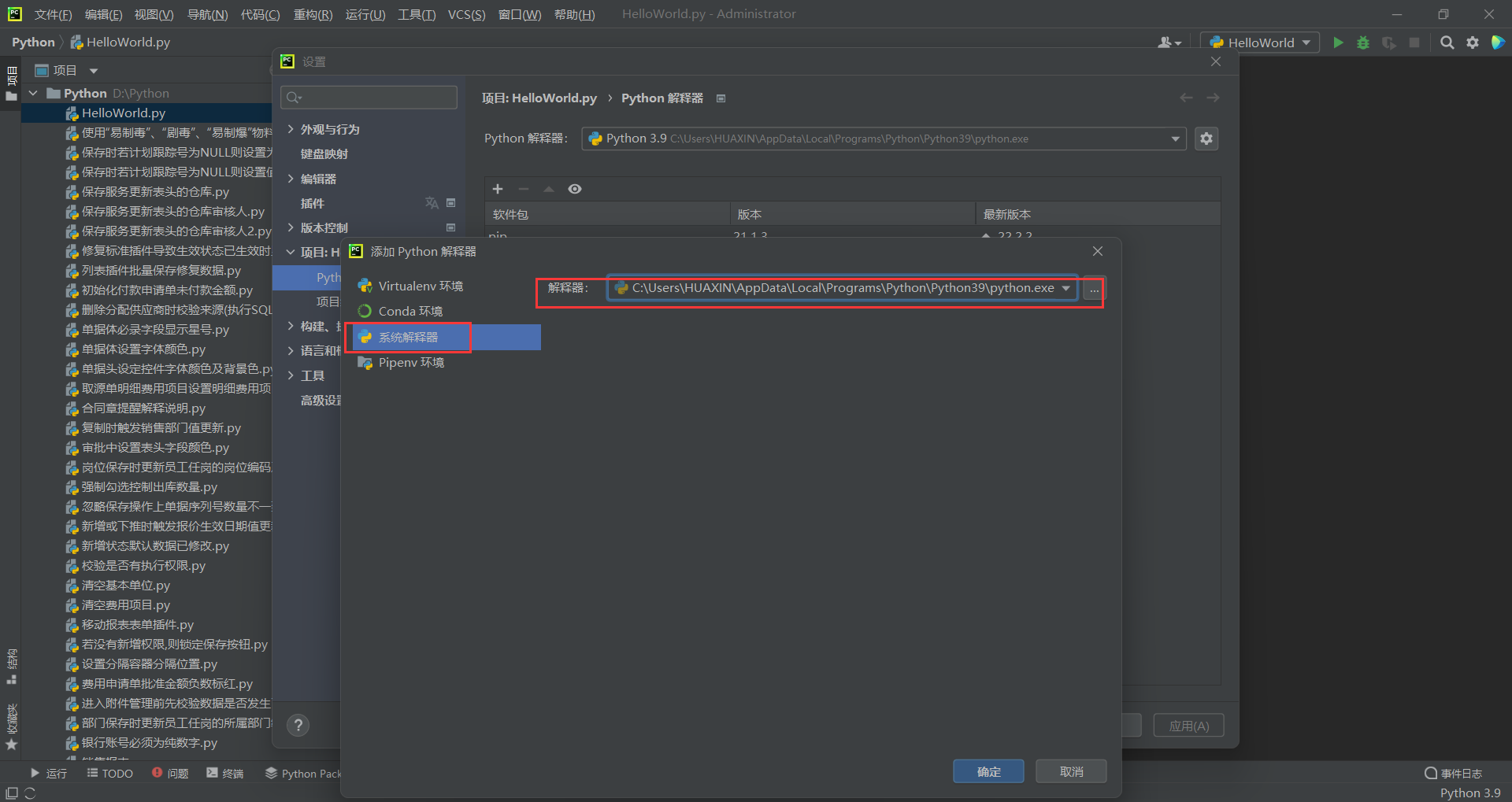Open the 代码(C) menu

pyautogui.click(x=260, y=14)
